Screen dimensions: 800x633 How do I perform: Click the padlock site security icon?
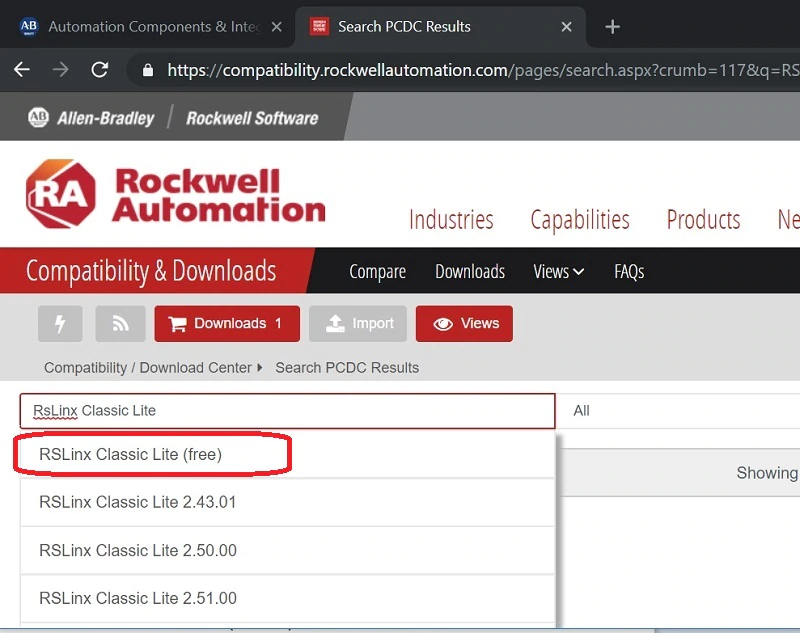(x=148, y=70)
